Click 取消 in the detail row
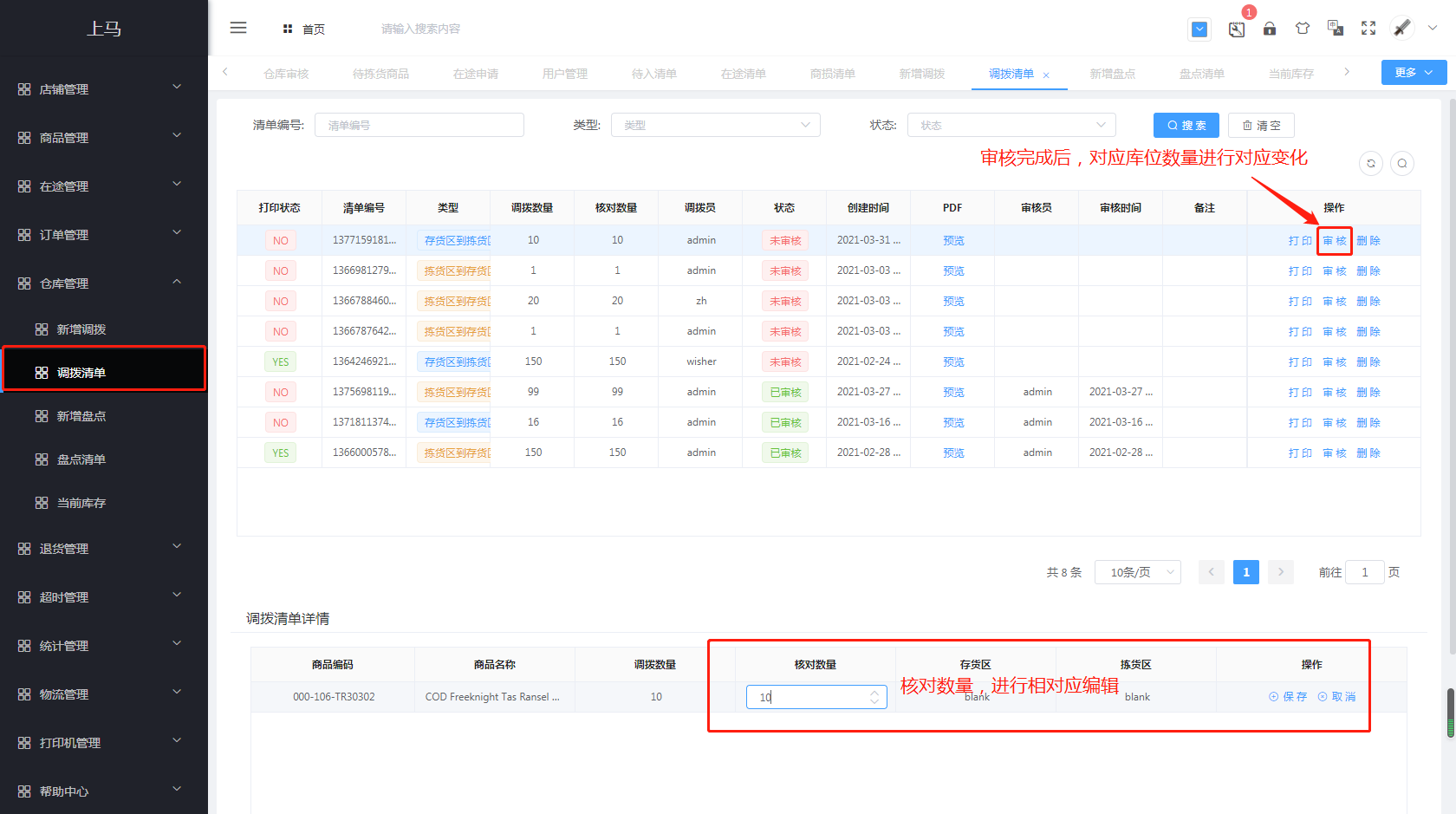The height and width of the screenshot is (814, 1456). (x=1336, y=697)
